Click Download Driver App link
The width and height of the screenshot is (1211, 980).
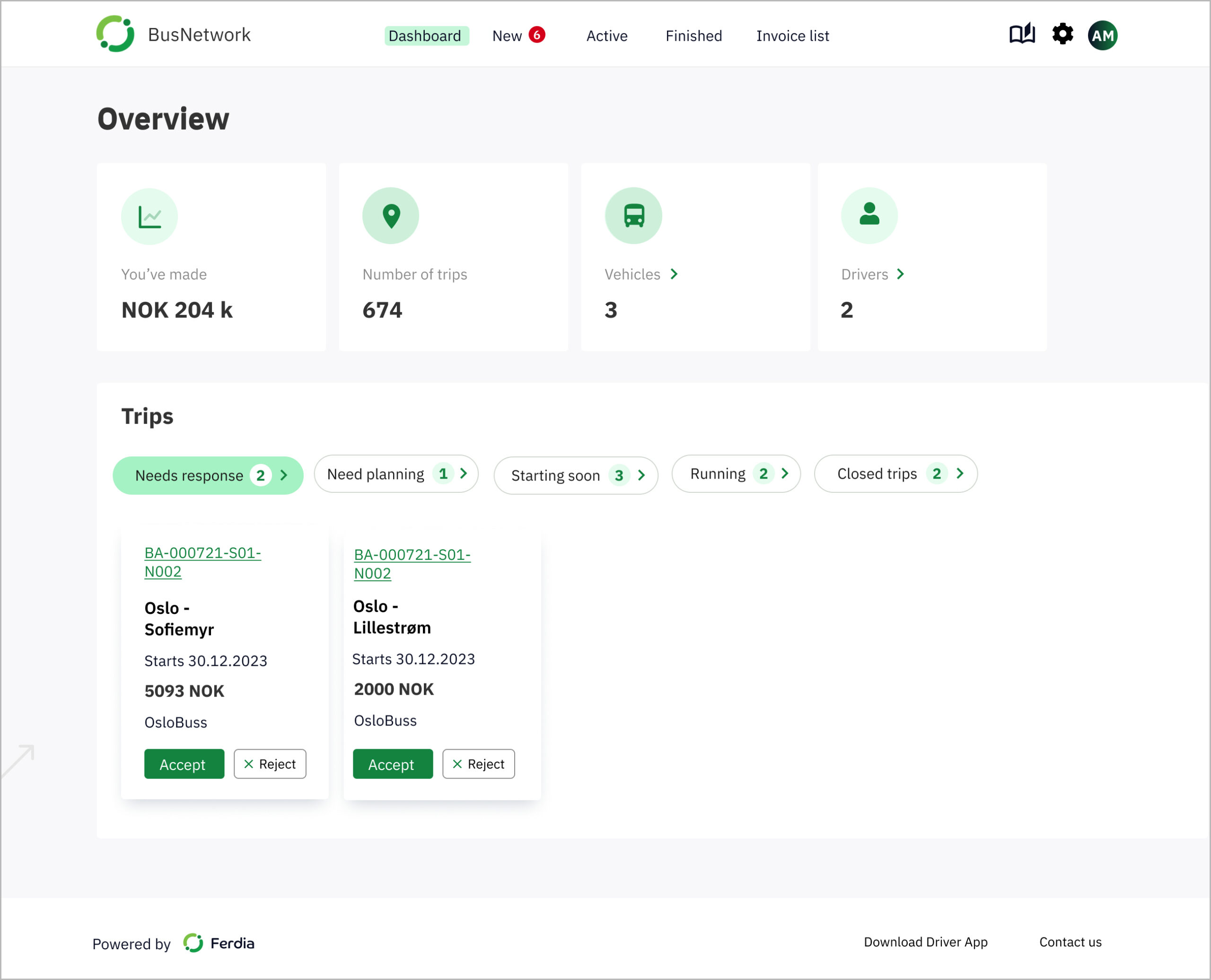(x=926, y=942)
